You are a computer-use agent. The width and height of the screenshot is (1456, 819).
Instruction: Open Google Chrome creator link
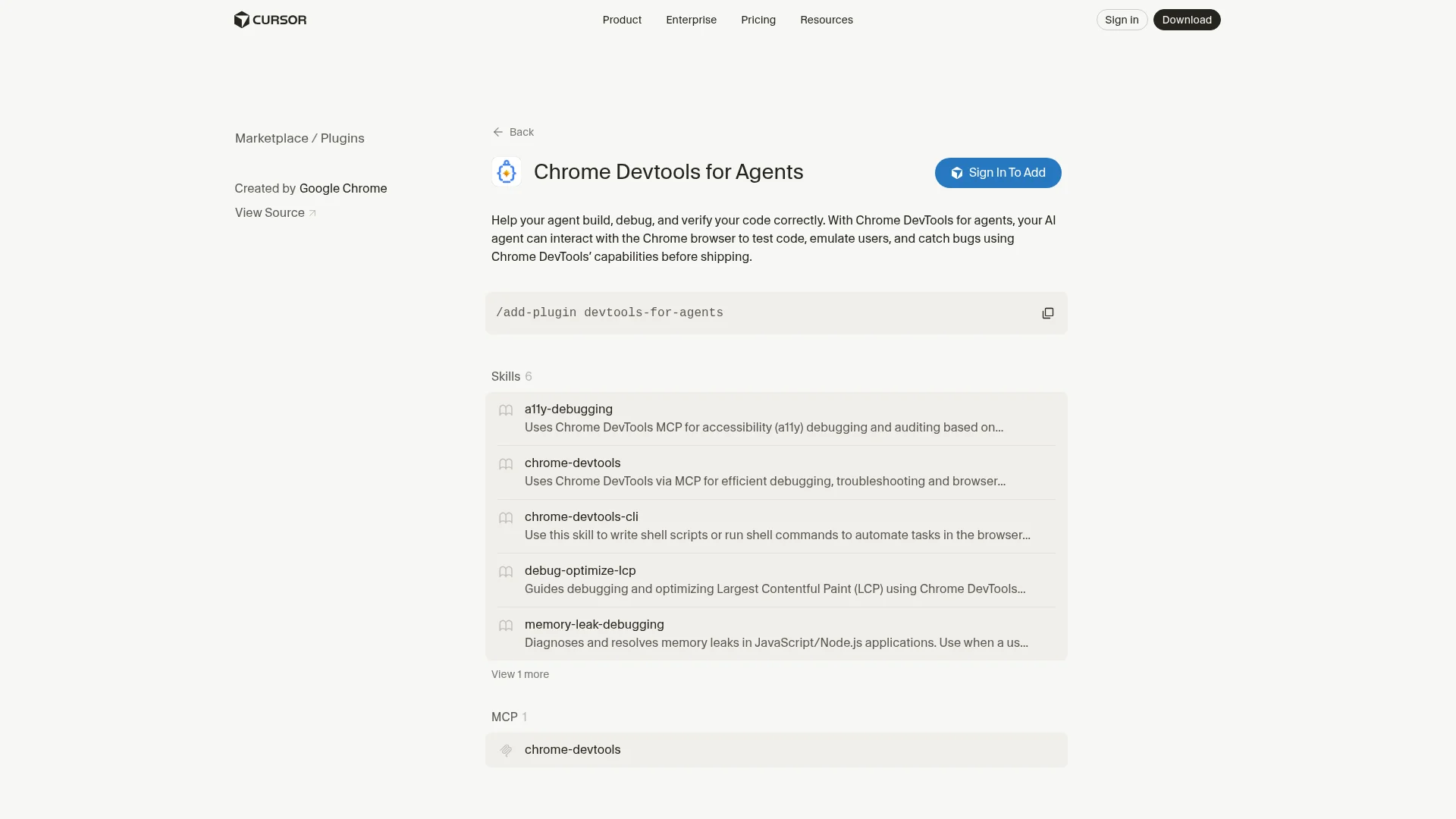point(343,188)
